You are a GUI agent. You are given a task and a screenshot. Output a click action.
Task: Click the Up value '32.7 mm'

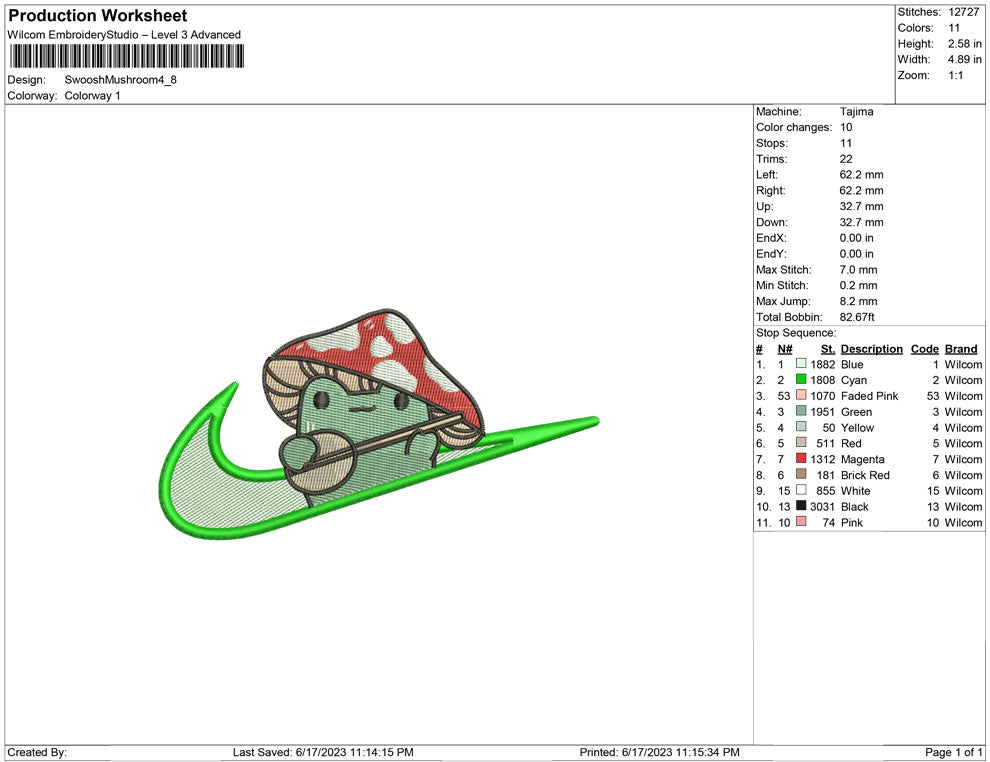pyautogui.click(x=862, y=206)
